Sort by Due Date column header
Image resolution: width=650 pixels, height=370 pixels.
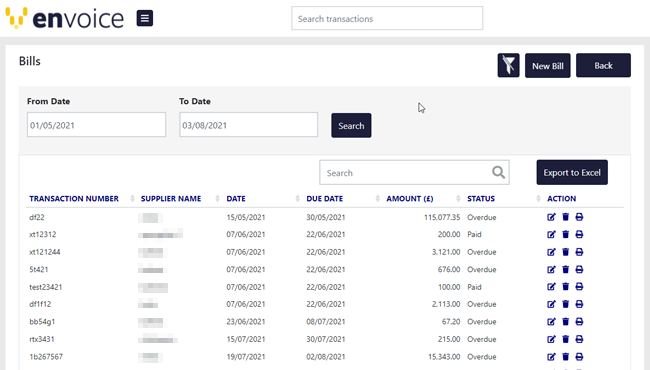325,198
